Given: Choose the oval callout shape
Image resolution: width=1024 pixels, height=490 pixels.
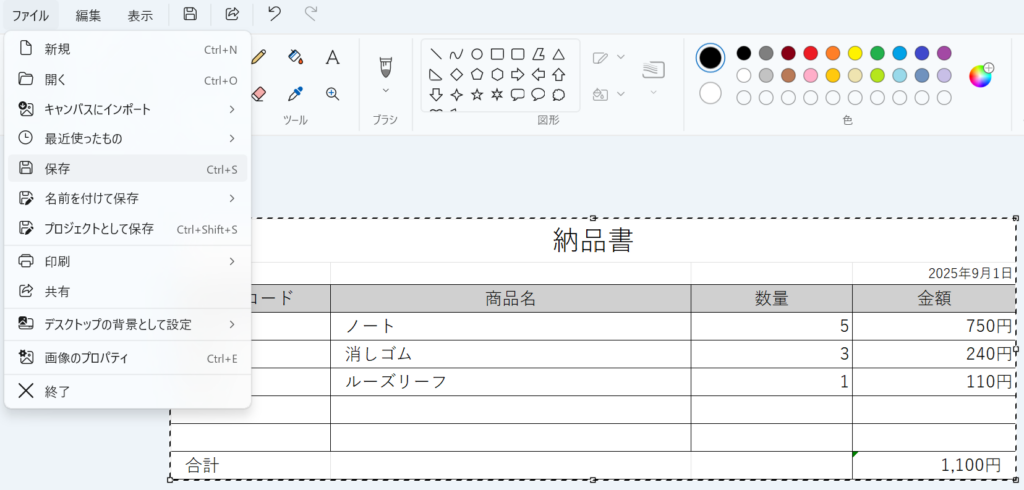Looking at the screenshot, I should pyautogui.click(x=538, y=95).
